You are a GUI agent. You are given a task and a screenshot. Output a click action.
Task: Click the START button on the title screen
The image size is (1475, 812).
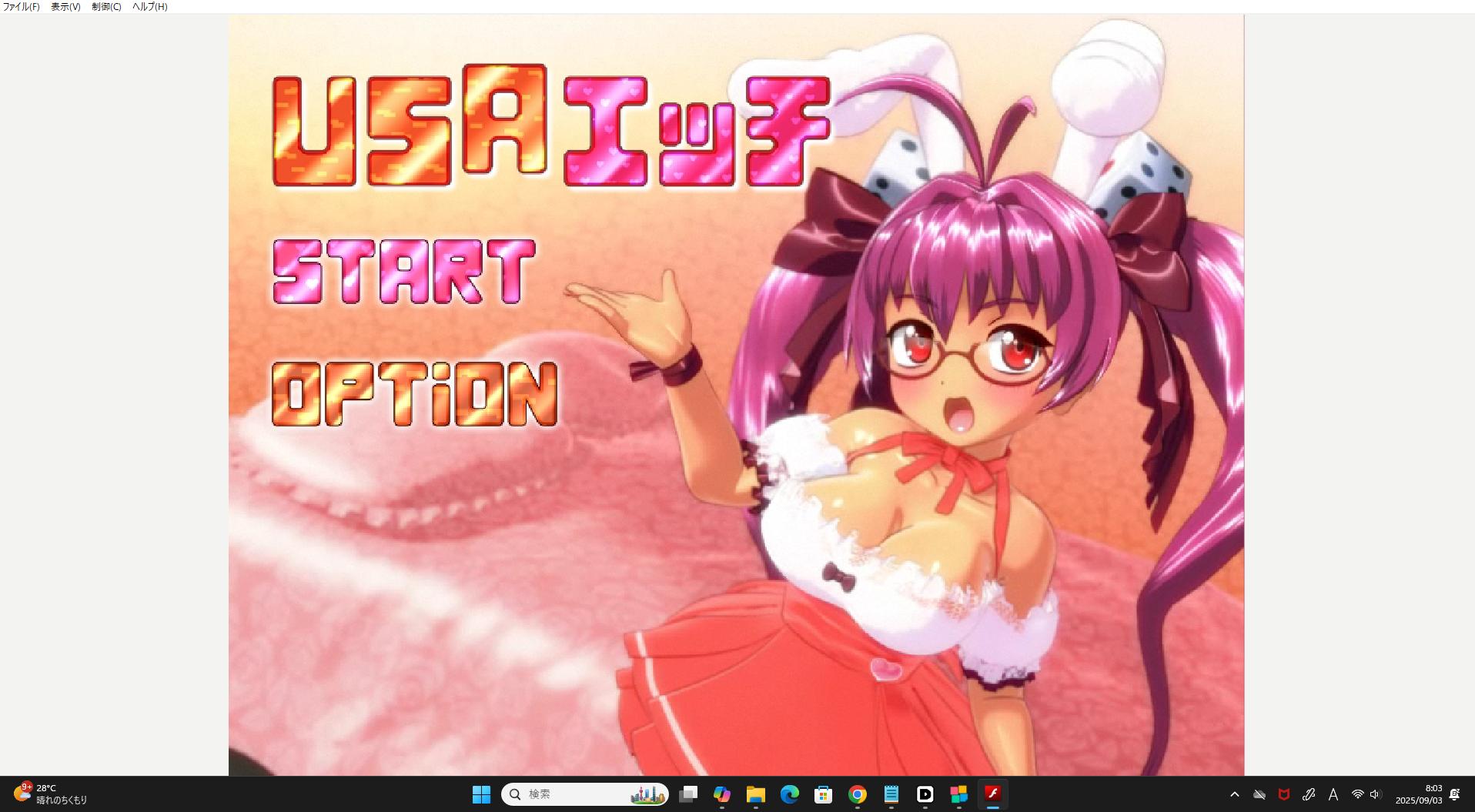(x=403, y=271)
